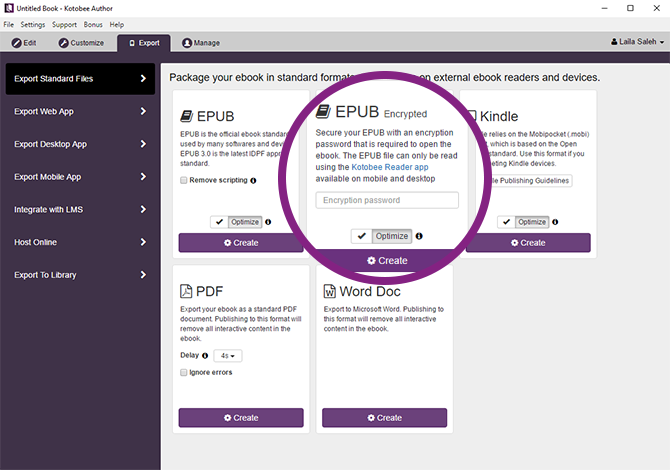The image size is (670, 470).
Task: Open the Settings menu
Action: pos(33,24)
